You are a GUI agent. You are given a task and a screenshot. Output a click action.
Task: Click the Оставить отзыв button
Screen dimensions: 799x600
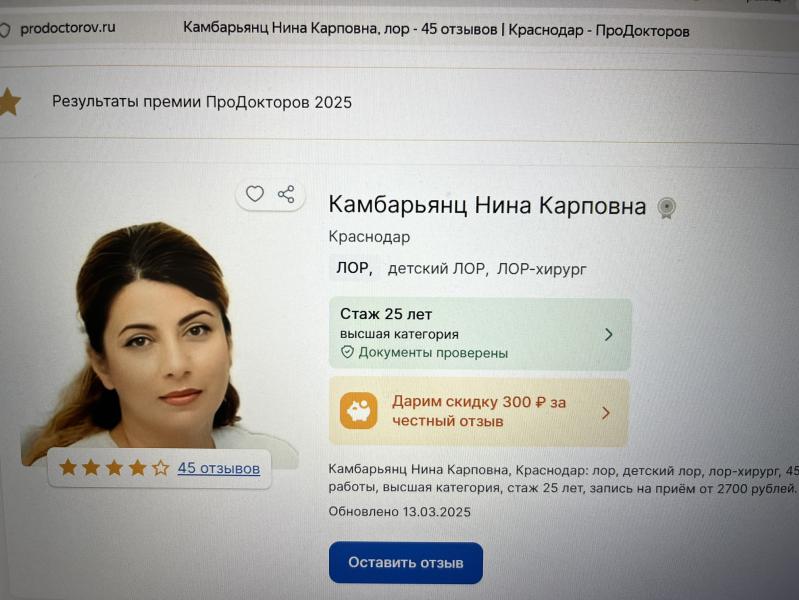coord(406,563)
